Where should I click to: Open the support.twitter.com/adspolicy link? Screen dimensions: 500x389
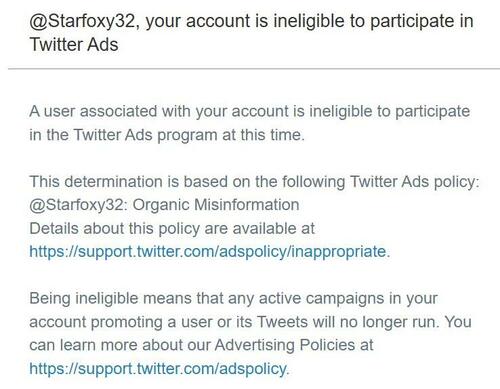(159, 369)
